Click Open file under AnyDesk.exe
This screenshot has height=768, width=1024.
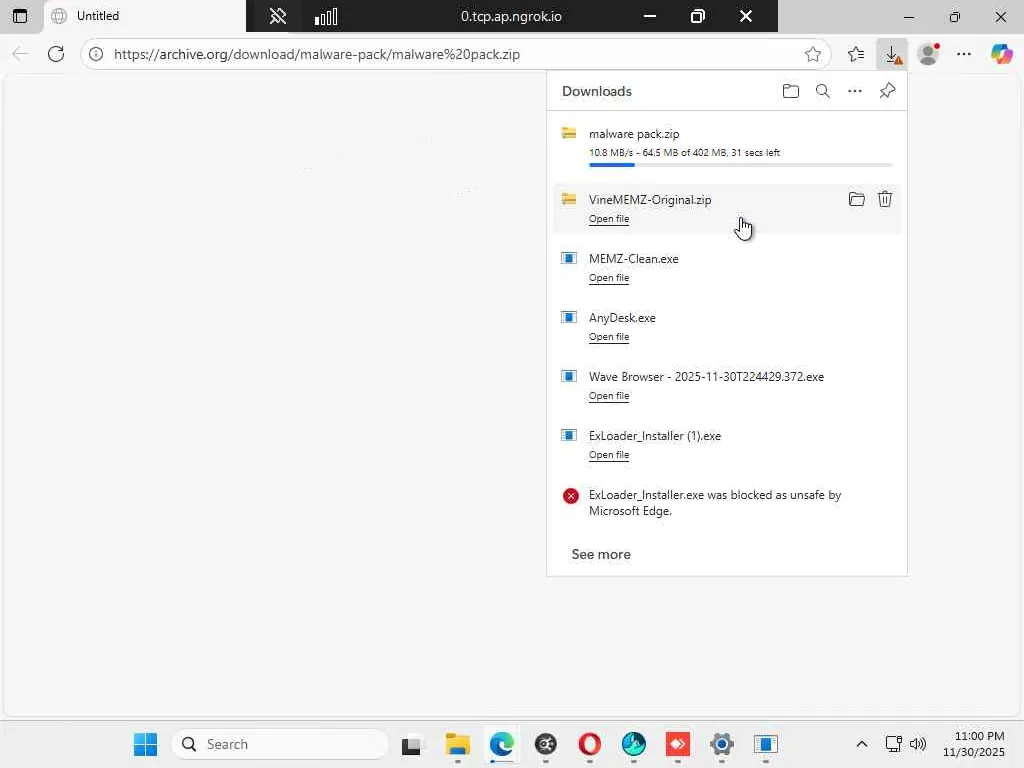pos(609,336)
